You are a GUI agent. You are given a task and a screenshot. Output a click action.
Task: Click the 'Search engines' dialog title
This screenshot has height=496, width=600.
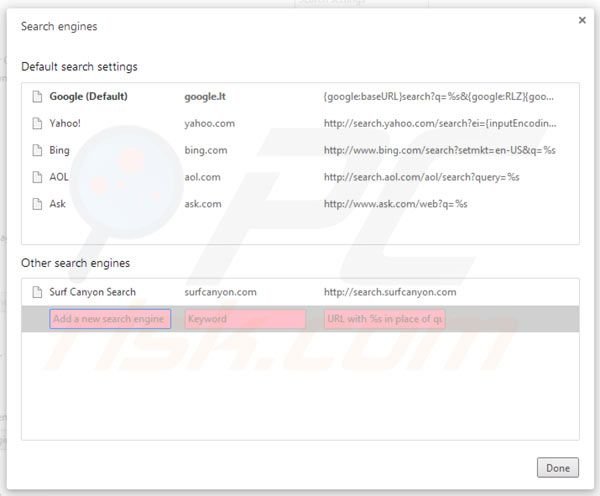[59, 27]
